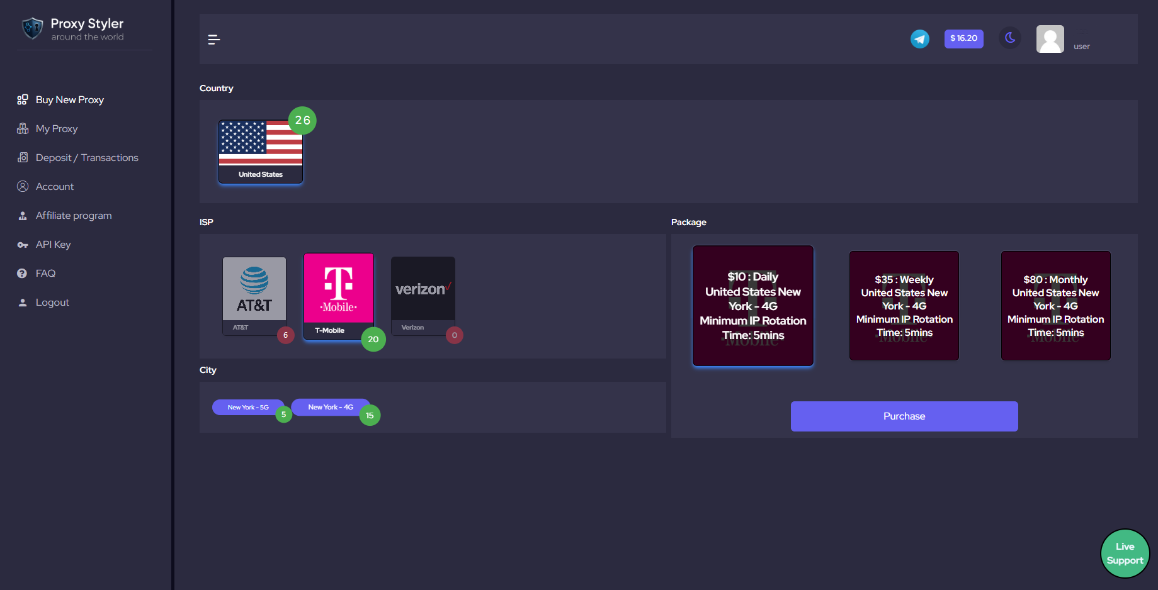Click the FAQ question mark icon
The image size is (1158, 590).
(x=23, y=273)
